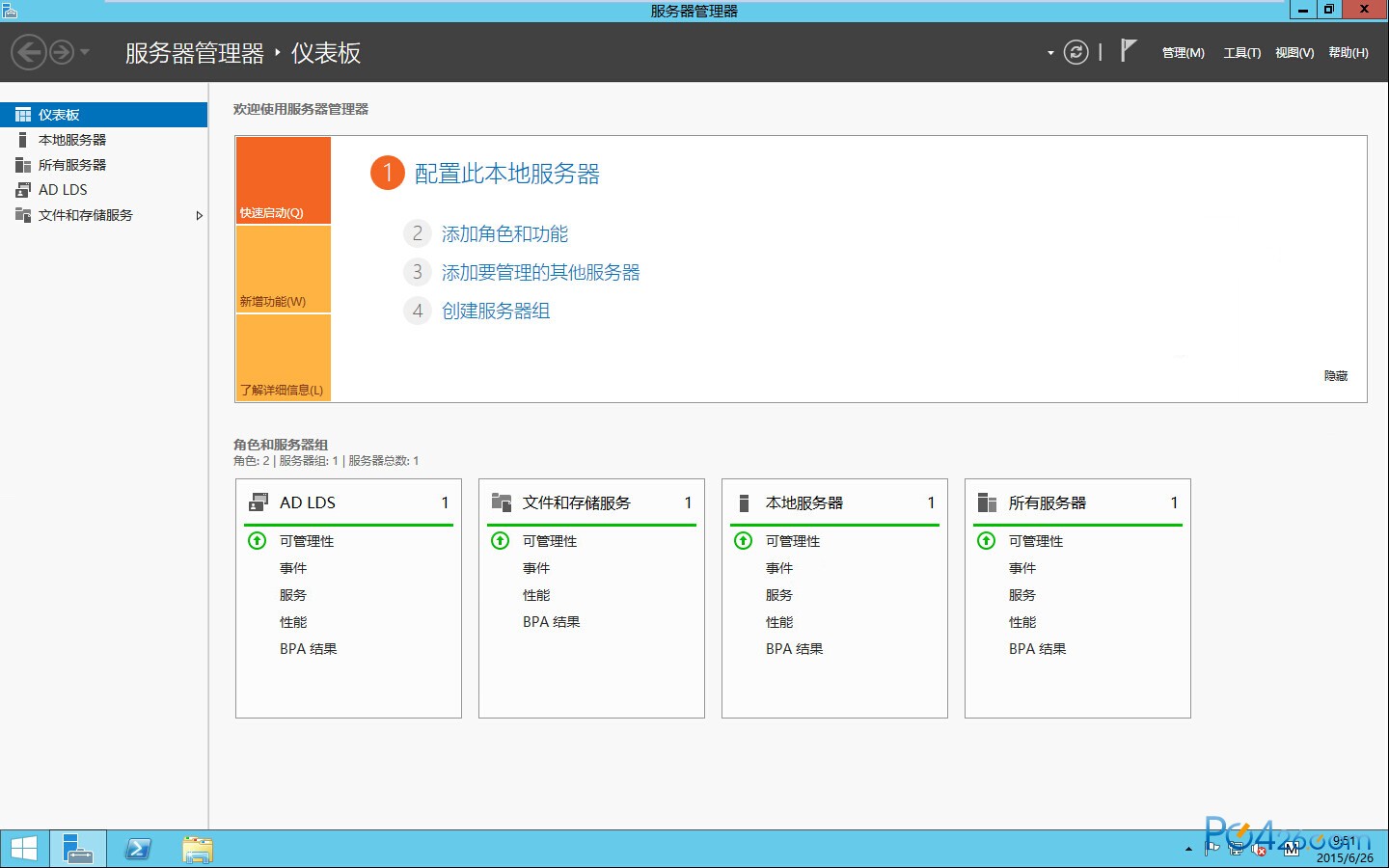Image resolution: width=1389 pixels, height=868 pixels.
Task: Open BPA 结果 in the AD LDS tile
Action: [x=309, y=649]
